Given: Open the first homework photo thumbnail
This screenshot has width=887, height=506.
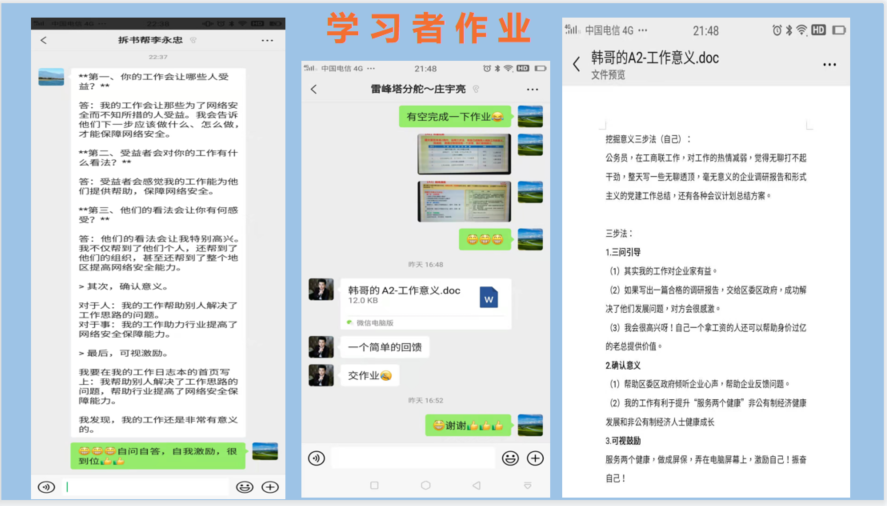Looking at the screenshot, I should [464, 154].
